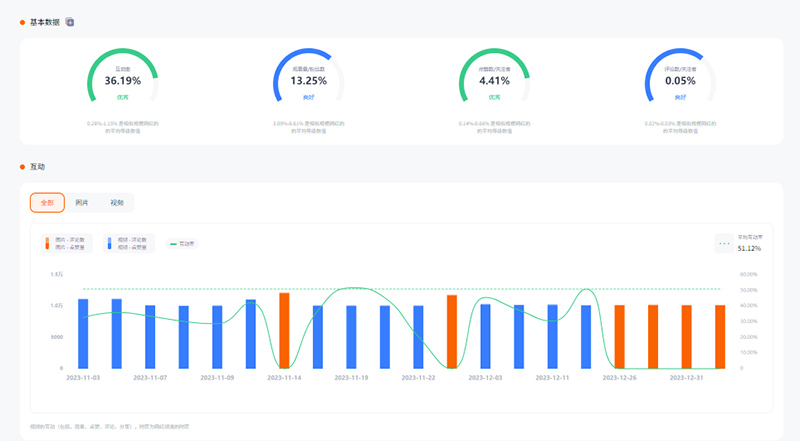This screenshot has height=441, width=800.
Task: Click the icon next to 基本数据 heading
Action: coord(70,21)
